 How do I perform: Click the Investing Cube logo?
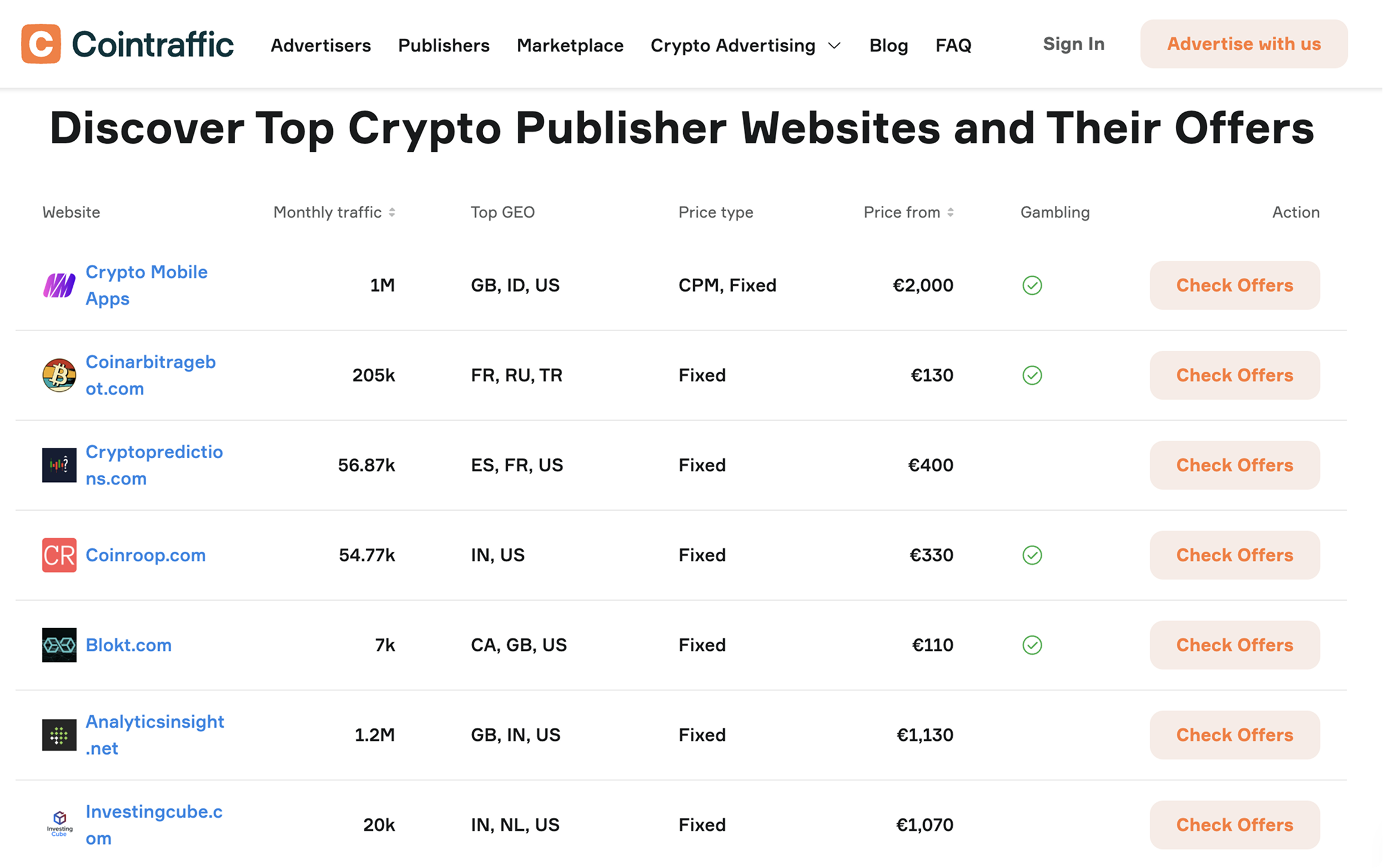click(x=59, y=824)
